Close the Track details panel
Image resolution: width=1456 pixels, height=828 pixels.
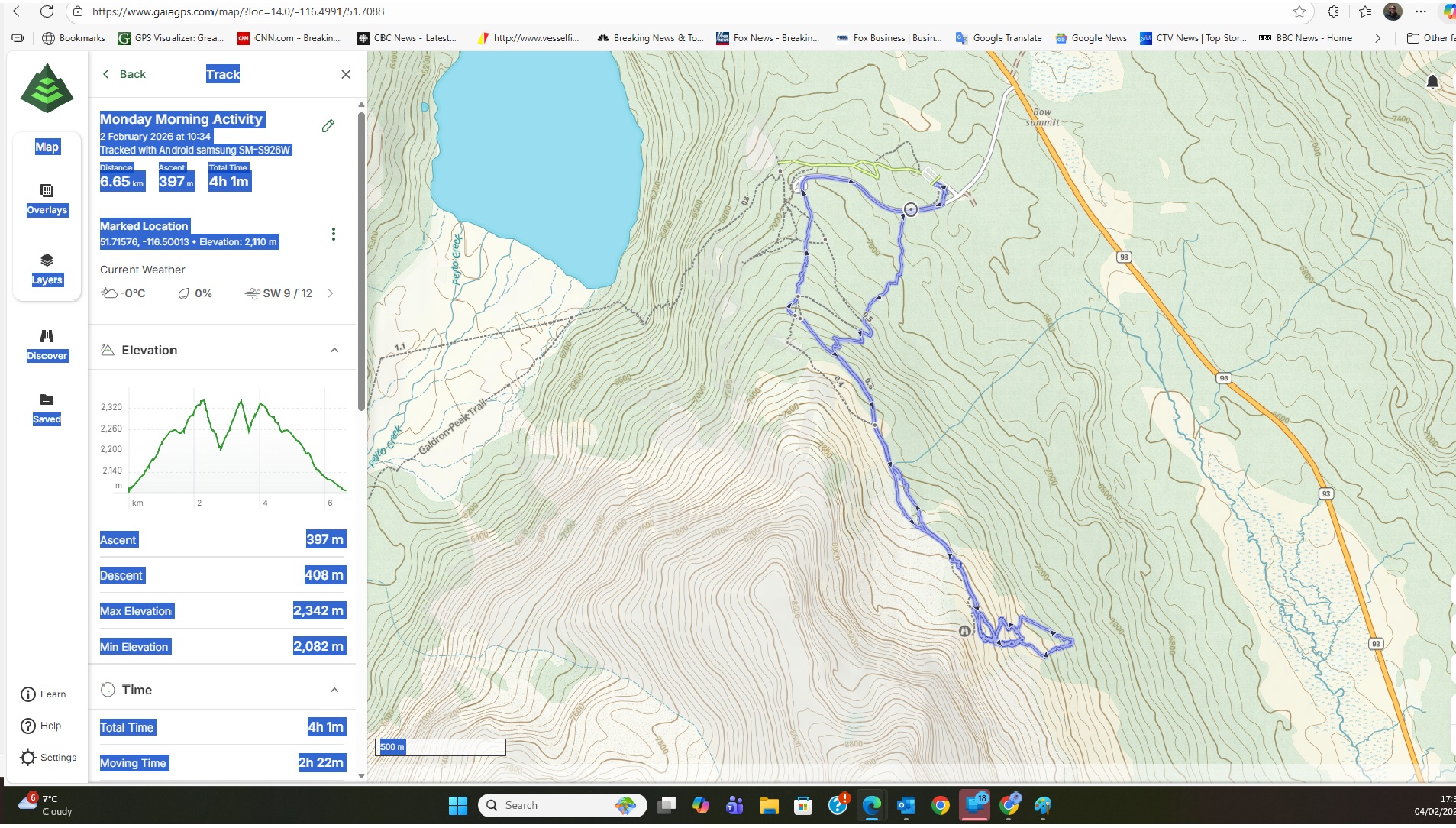(x=346, y=74)
